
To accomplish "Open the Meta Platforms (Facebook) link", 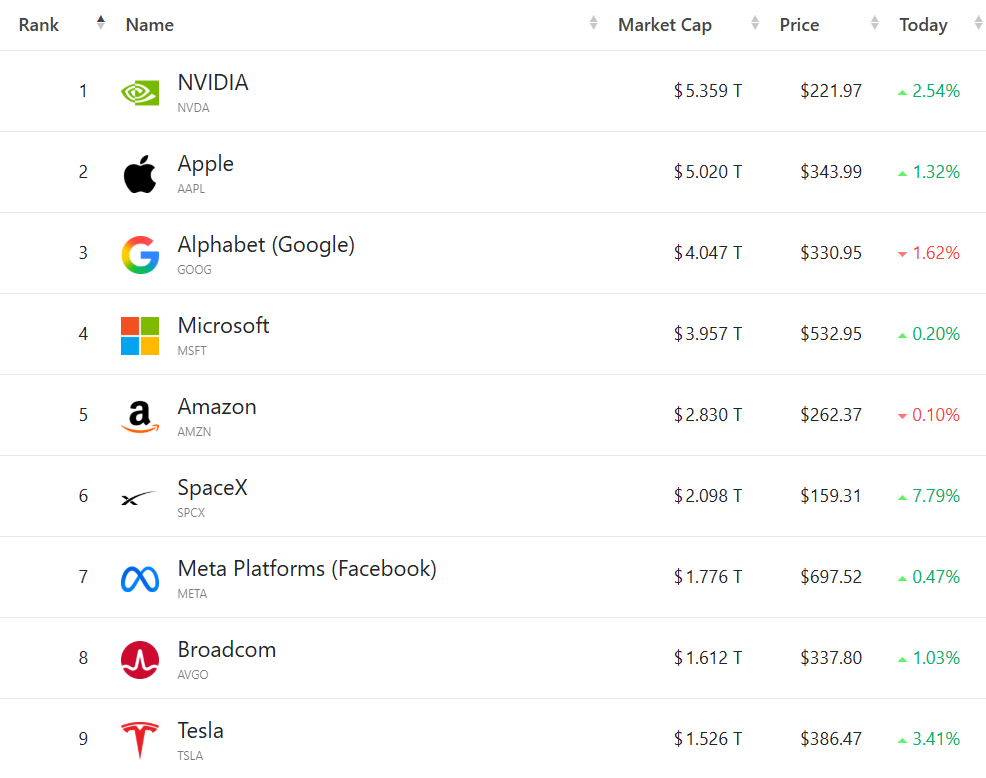I will (307, 569).
